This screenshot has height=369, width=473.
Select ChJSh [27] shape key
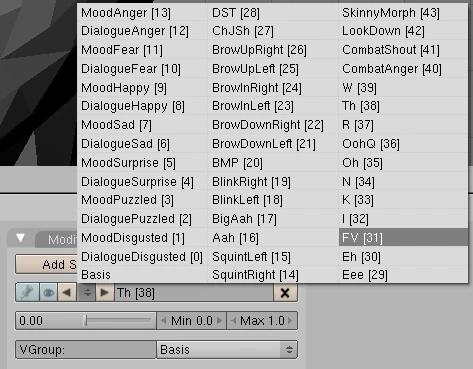coord(273,31)
